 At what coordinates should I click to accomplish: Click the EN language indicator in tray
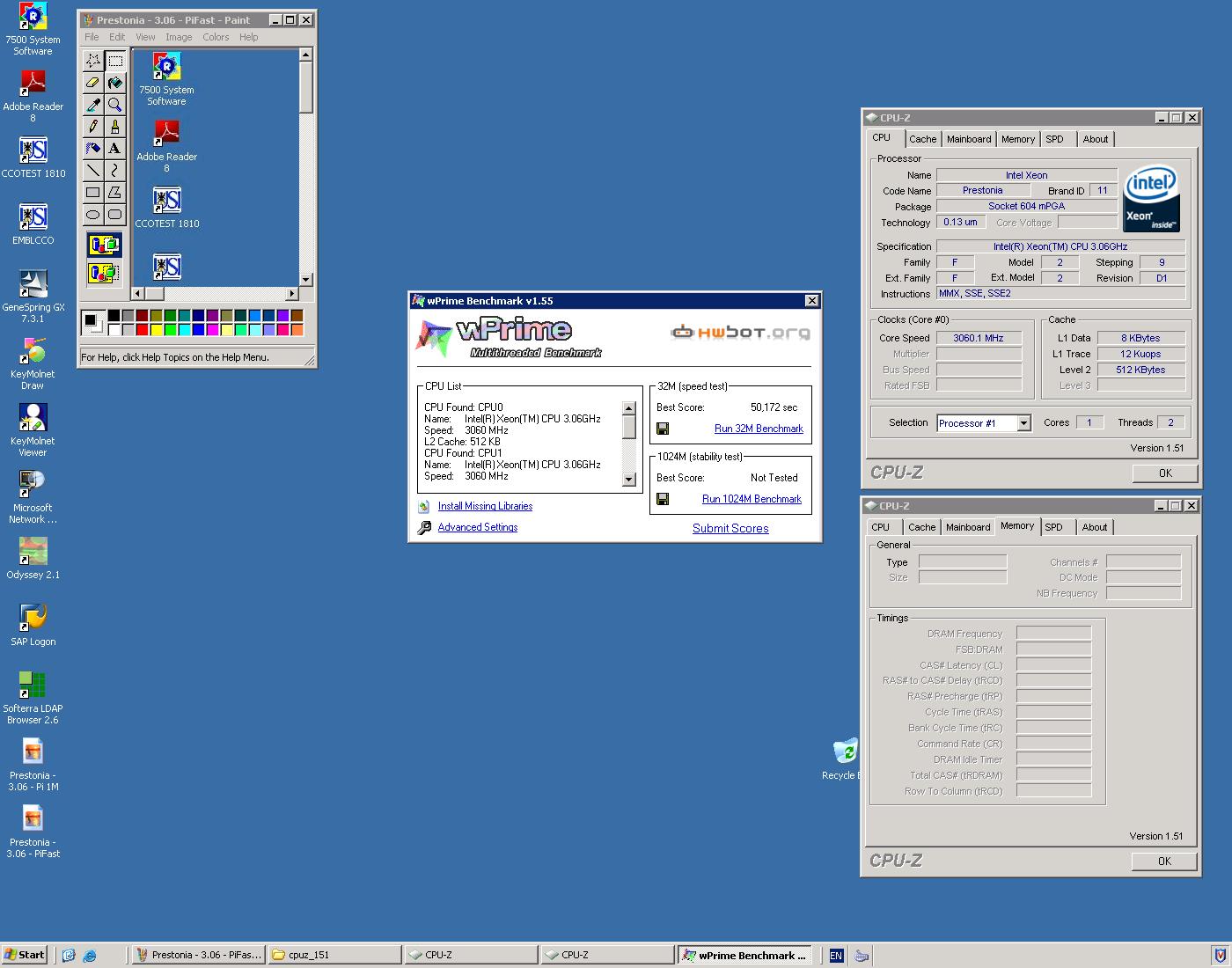(836, 956)
